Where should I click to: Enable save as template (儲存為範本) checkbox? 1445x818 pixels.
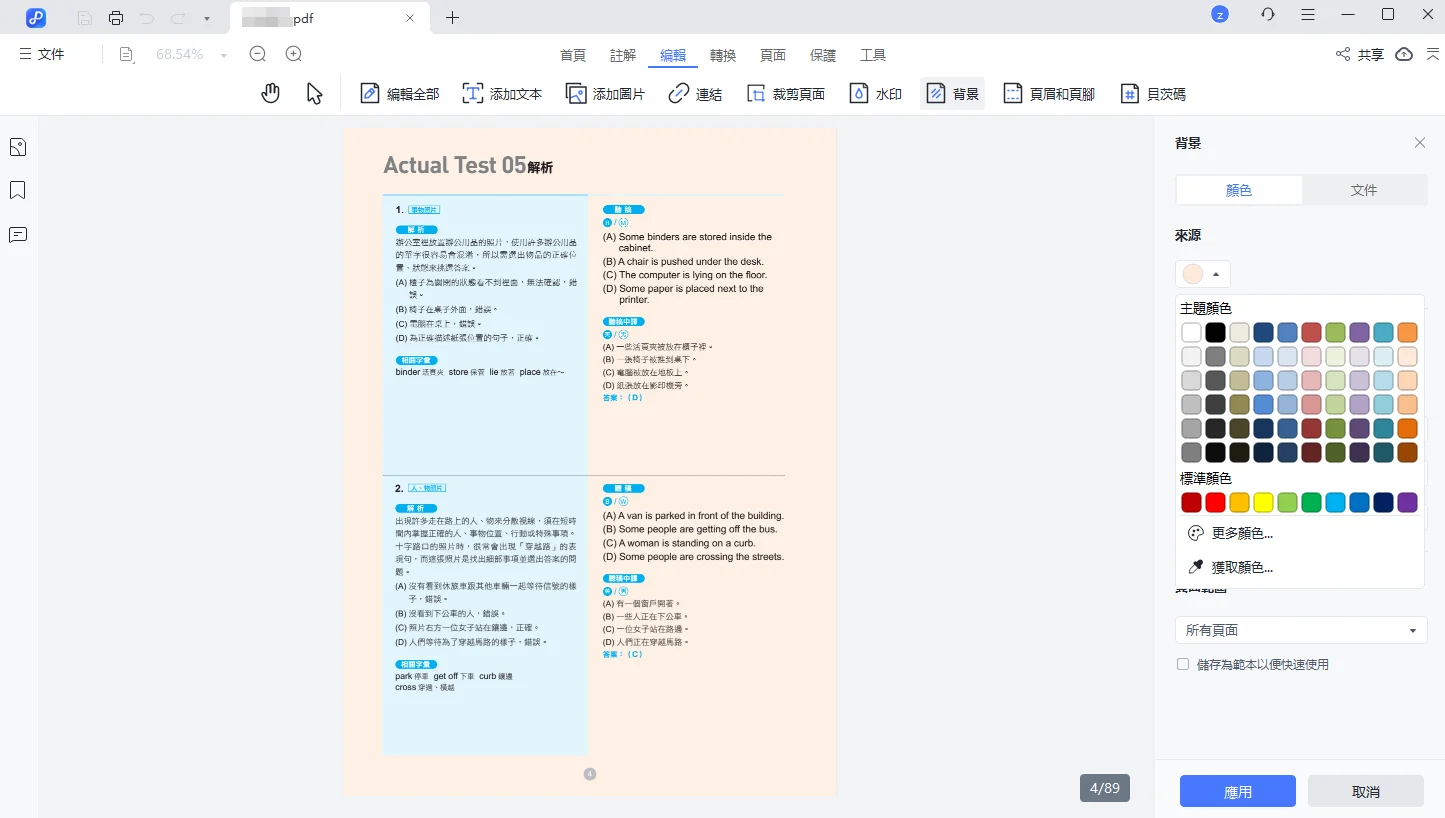pos(1183,664)
